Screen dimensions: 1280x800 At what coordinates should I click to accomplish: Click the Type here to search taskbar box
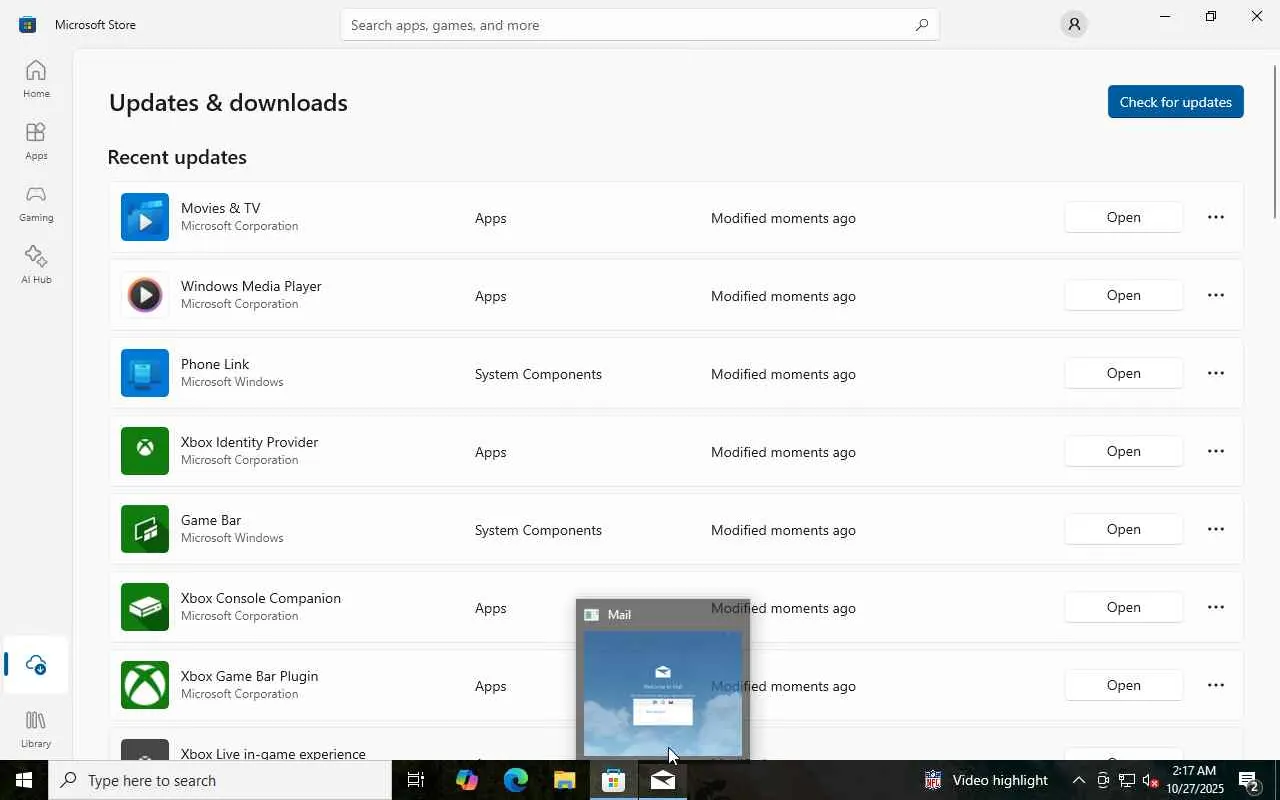pos(220,780)
